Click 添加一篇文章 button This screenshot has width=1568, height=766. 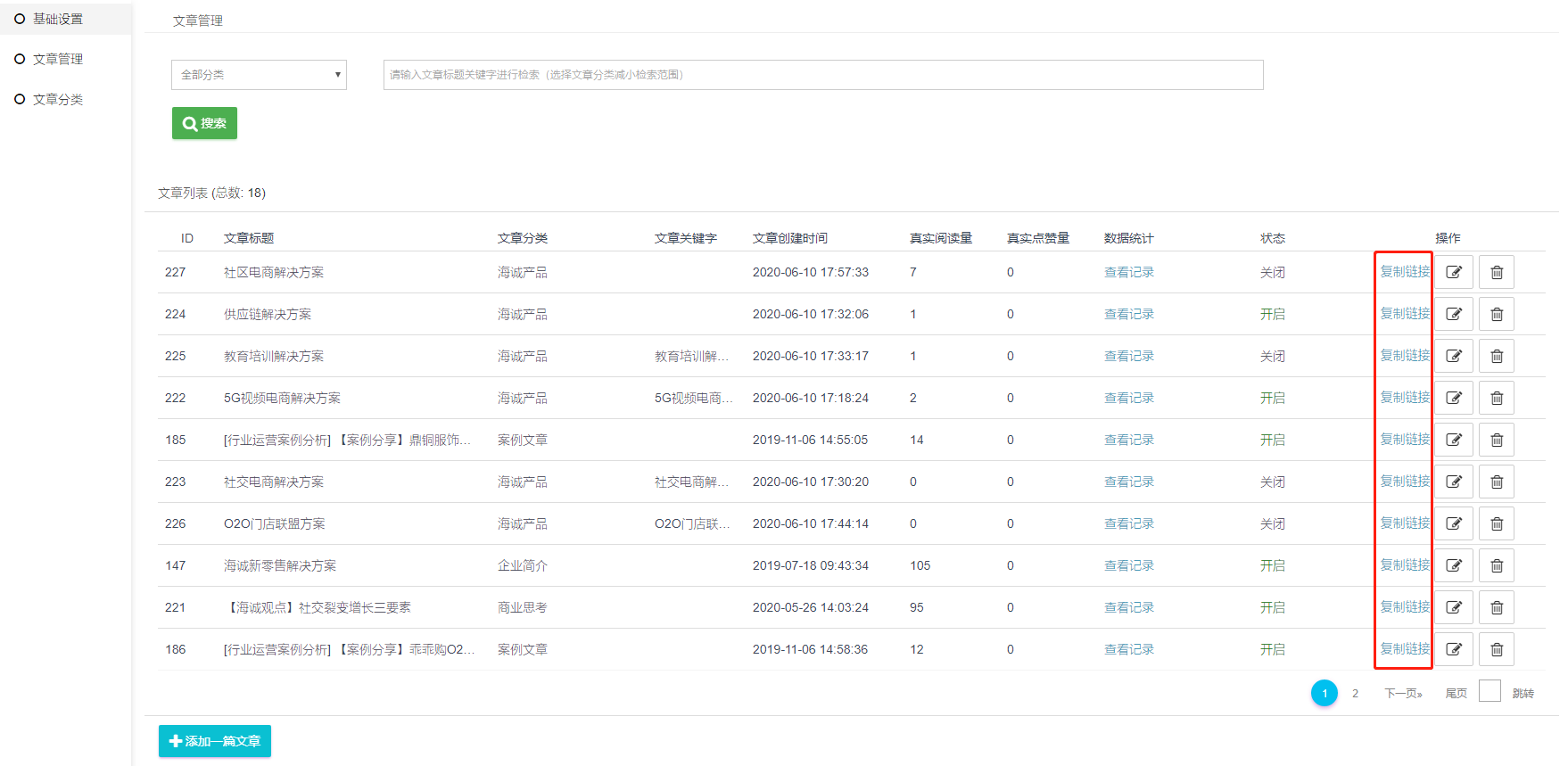[215, 741]
